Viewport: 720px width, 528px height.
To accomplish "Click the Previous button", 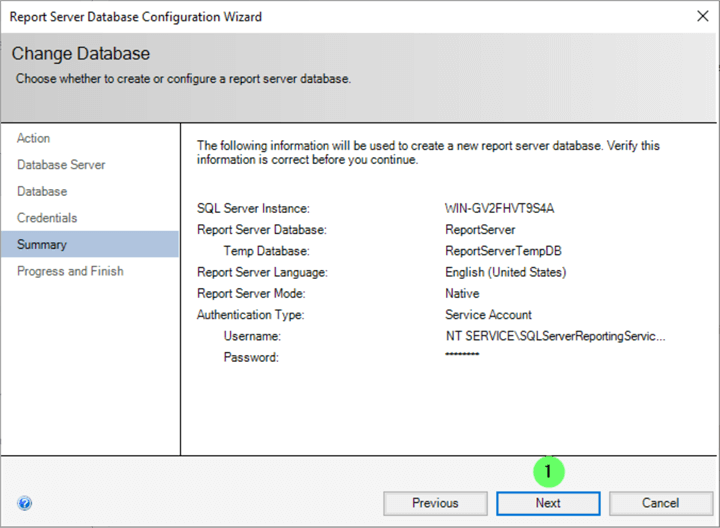I will [x=435, y=503].
